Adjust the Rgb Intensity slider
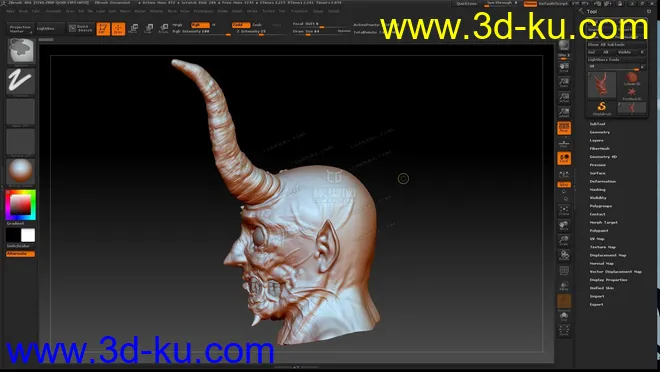Screen dimensions: 660x372 click(x=201, y=32)
